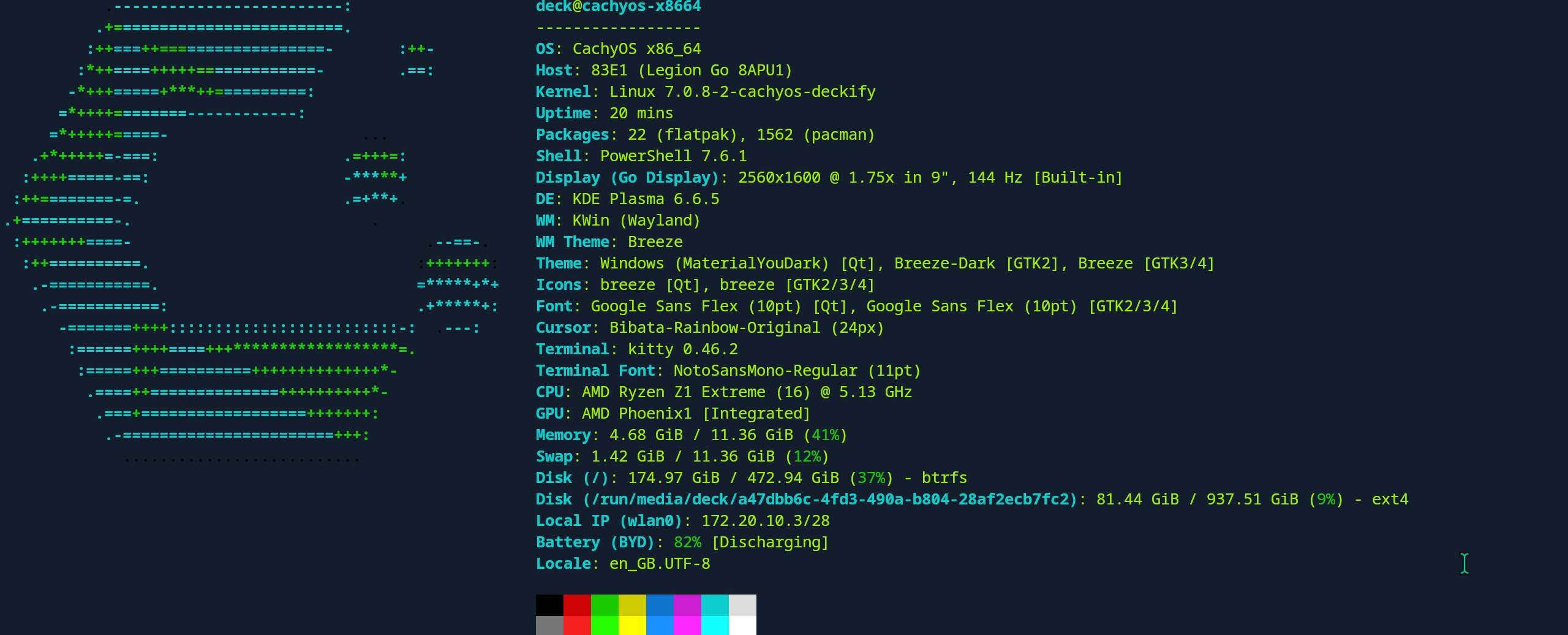Click the 'Packages' label
This screenshot has width=1568, height=635.
click(x=572, y=135)
